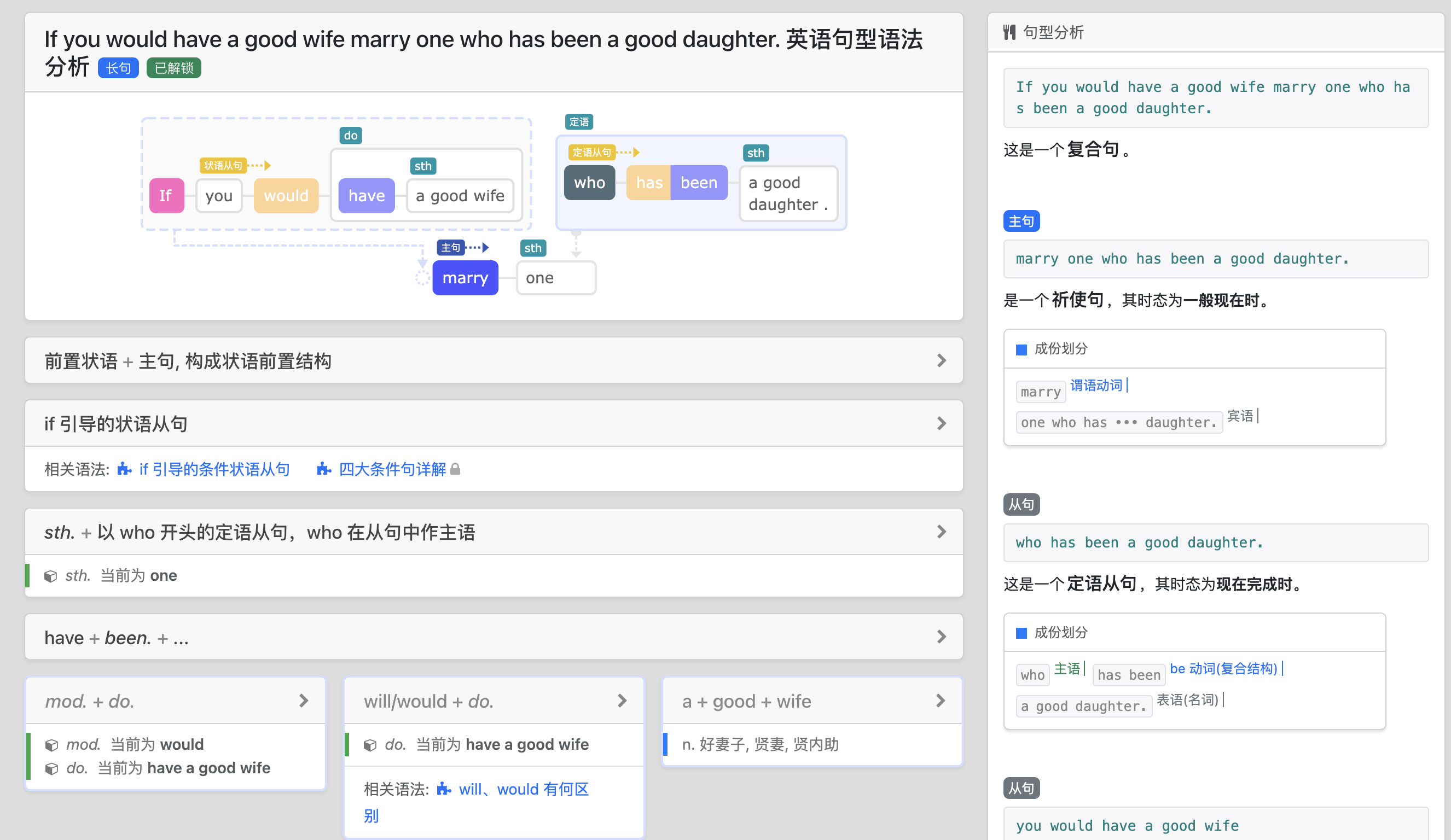Click the do teal tag

coord(351,136)
